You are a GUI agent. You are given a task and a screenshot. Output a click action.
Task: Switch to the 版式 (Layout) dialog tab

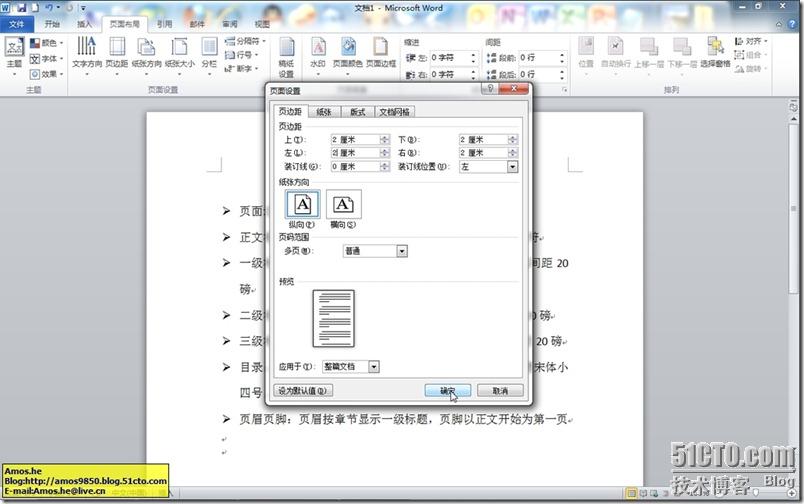point(357,112)
